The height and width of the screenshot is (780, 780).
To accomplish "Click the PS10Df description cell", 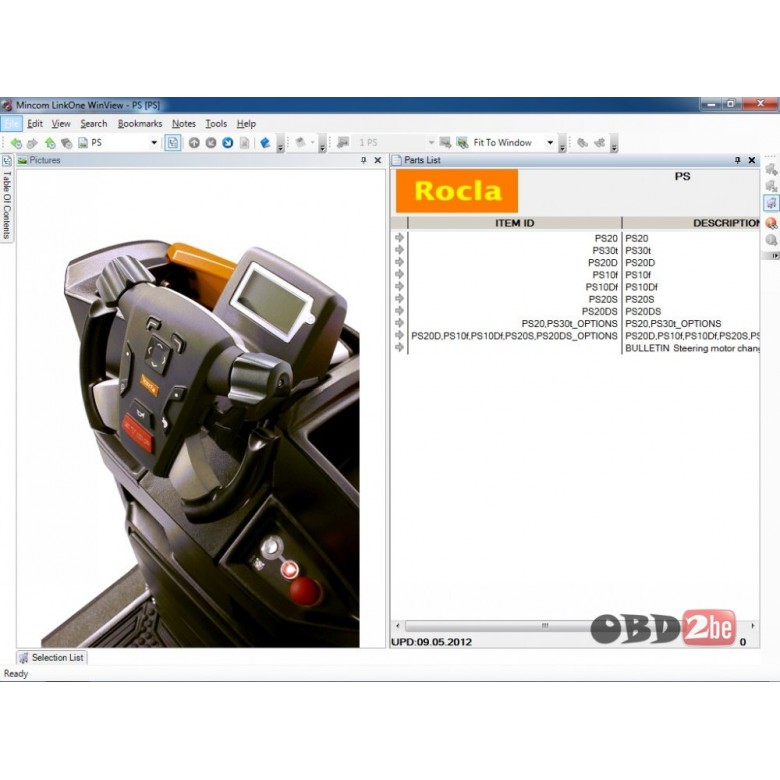I will tap(641, 287).
